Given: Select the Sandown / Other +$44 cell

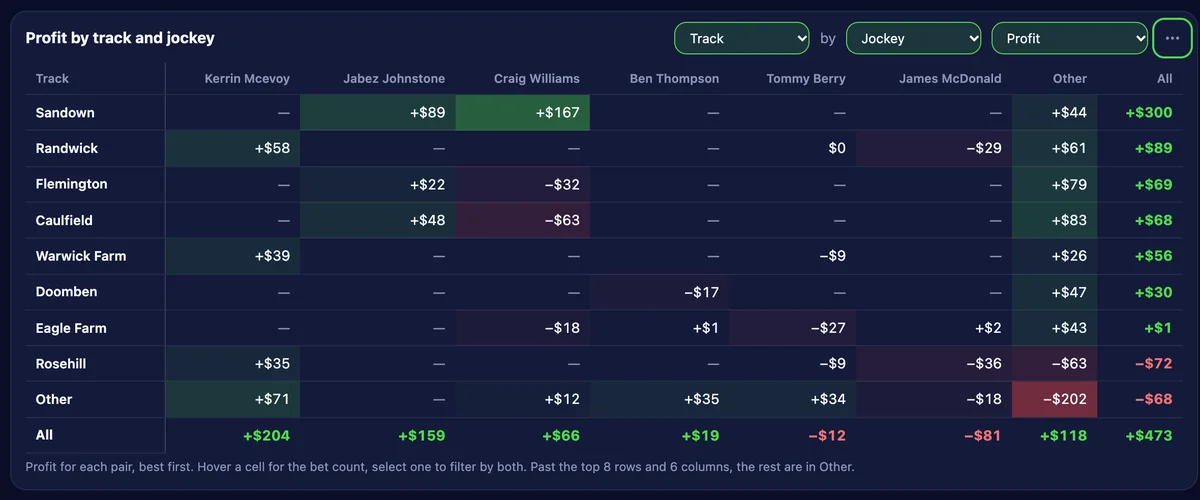Looking at the screenshot, I should point(1055,113).
